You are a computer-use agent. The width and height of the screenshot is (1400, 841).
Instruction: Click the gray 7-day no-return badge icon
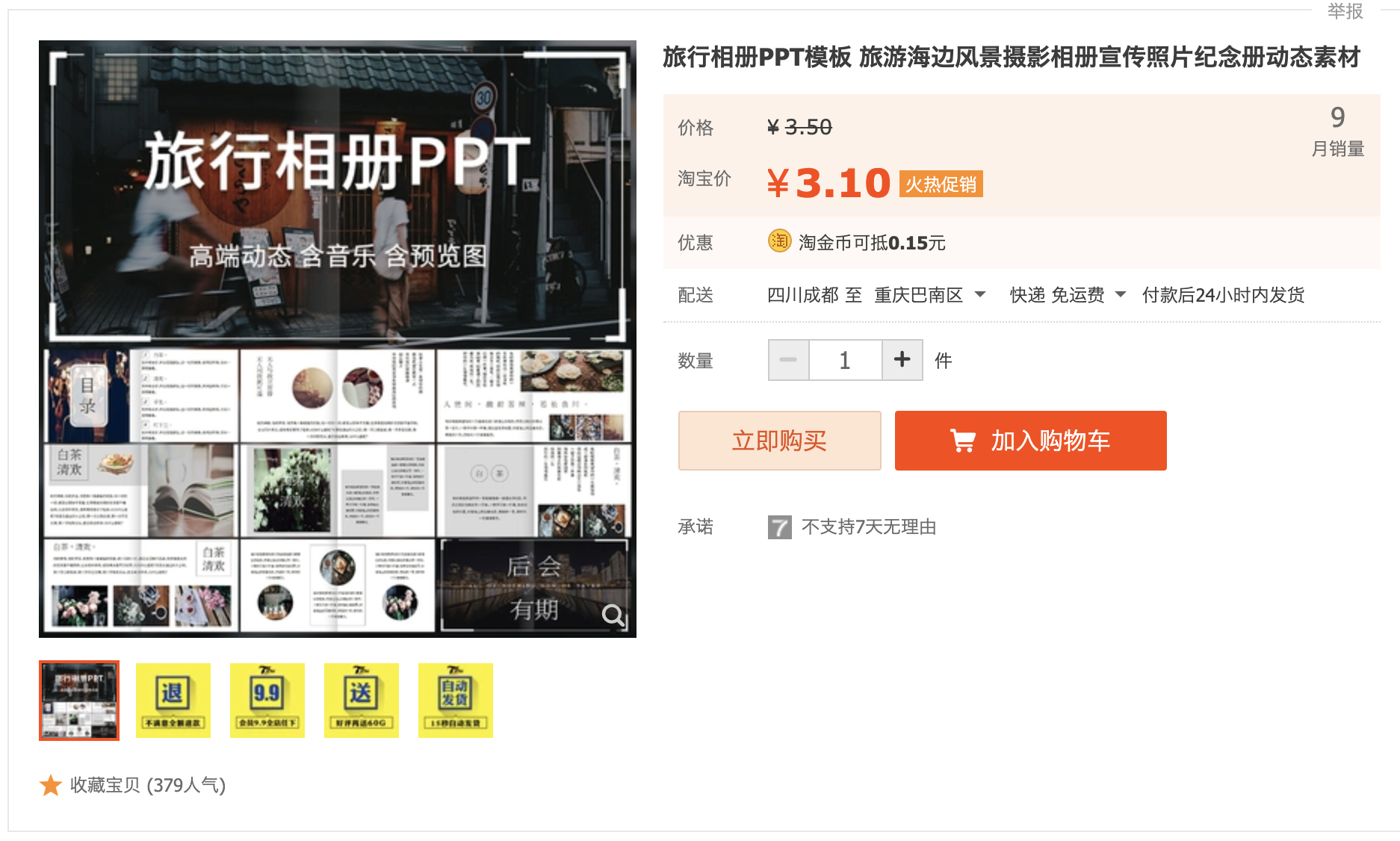point(779,527)
